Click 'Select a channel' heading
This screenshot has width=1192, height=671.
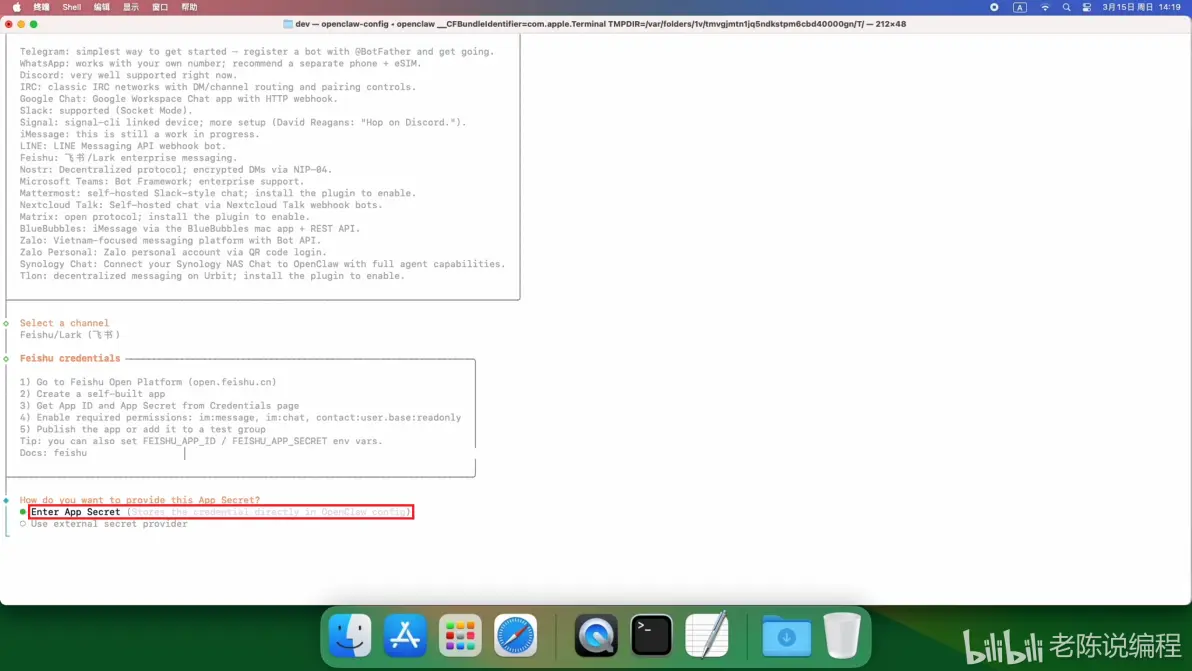pos(65,323)
